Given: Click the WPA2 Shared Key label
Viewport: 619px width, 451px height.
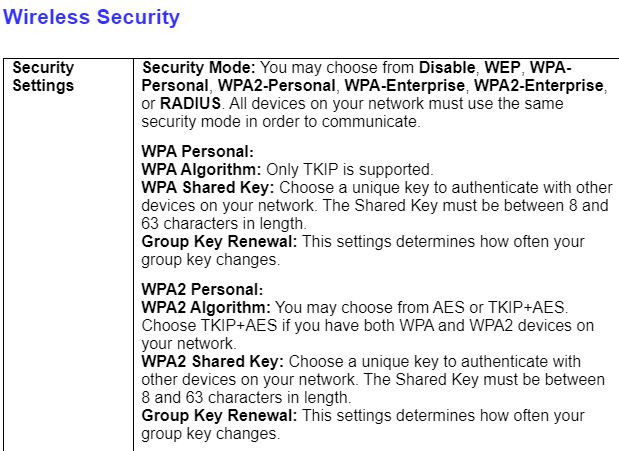Looking at the screenshot, I should [x=211, y=361].
